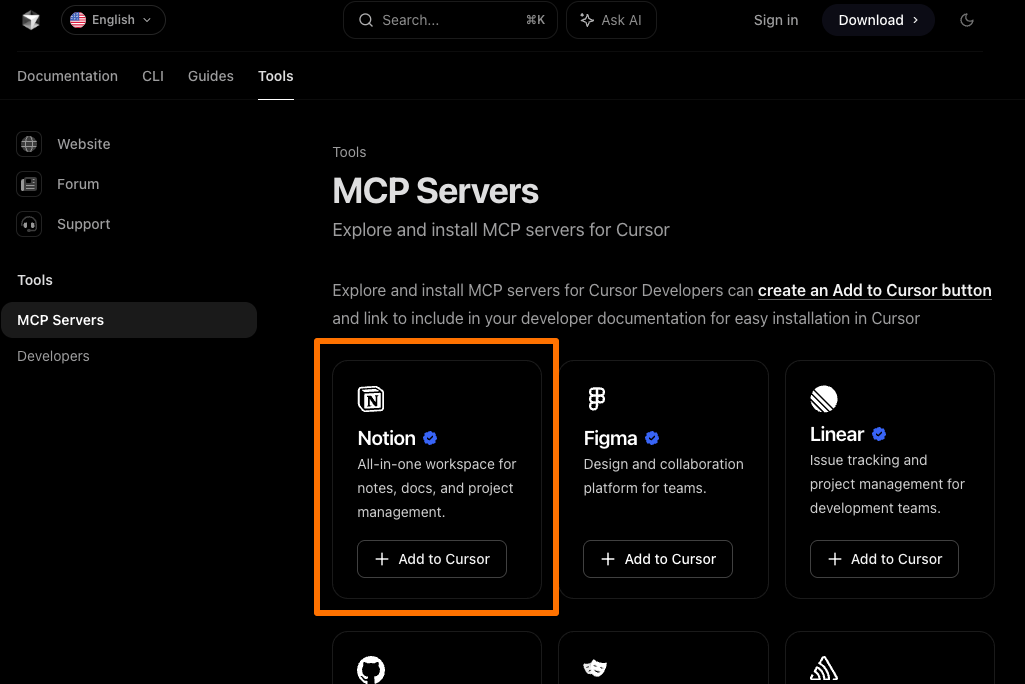1025x684 pixels.
Task: Click the Figma card title
Action: coord(611,438)
